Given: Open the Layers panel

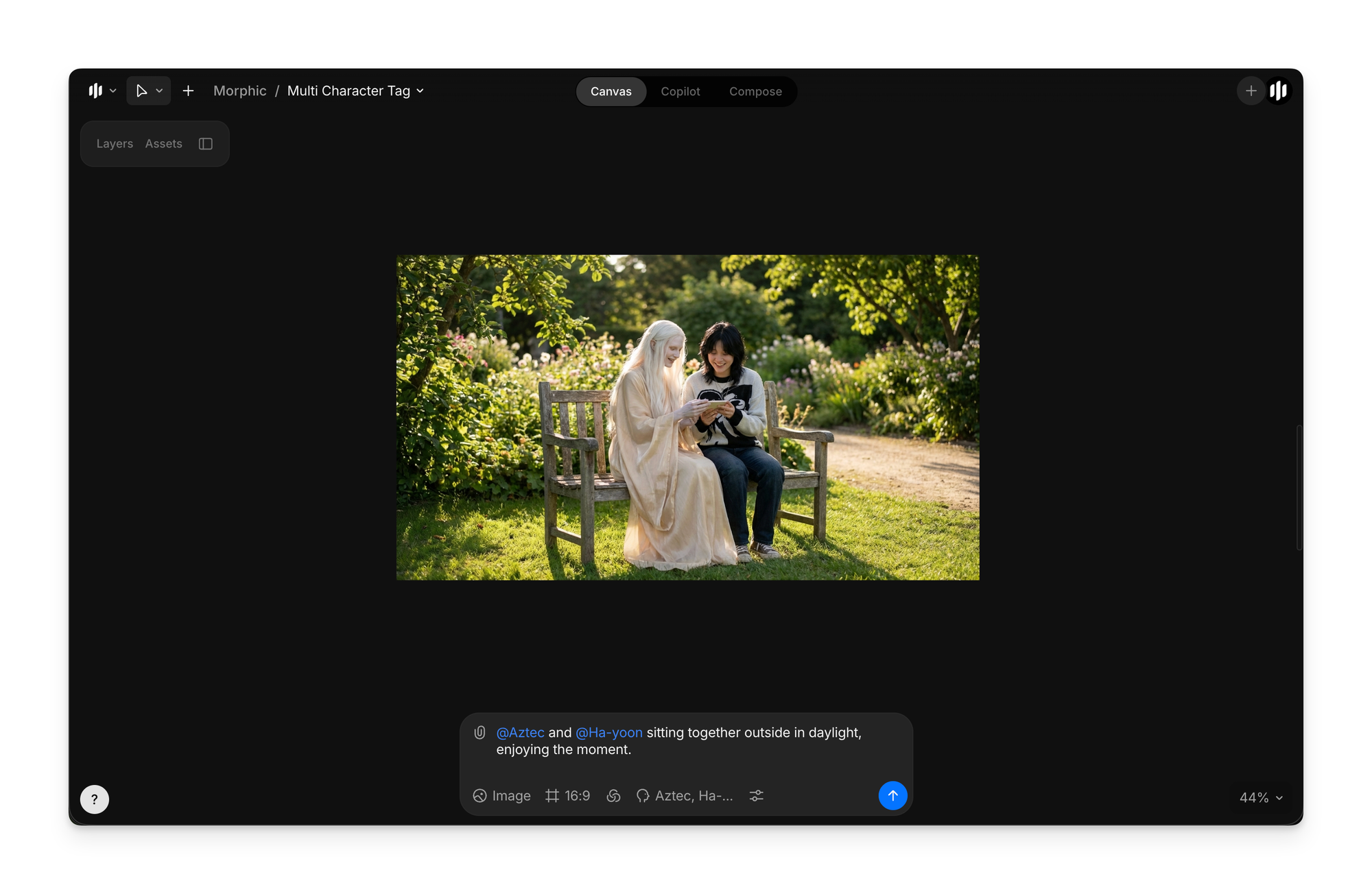Looking at the screenshot, I should coord(115,143).
